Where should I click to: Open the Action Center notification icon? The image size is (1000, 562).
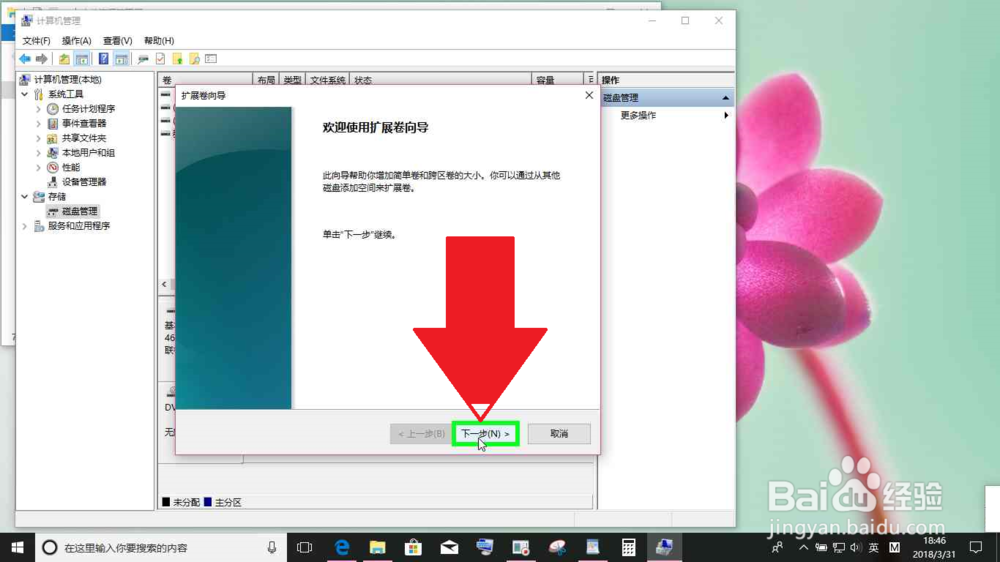coord(976,547)
